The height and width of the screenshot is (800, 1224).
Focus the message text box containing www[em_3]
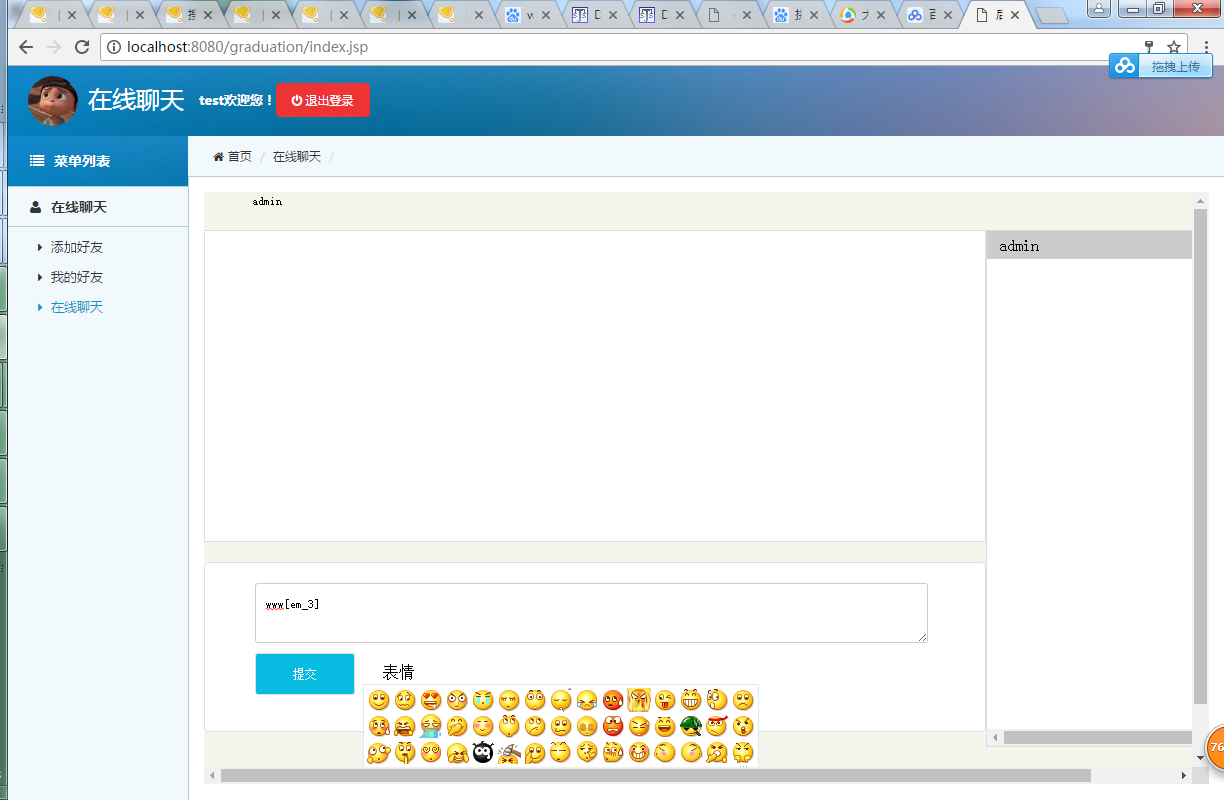591,613
